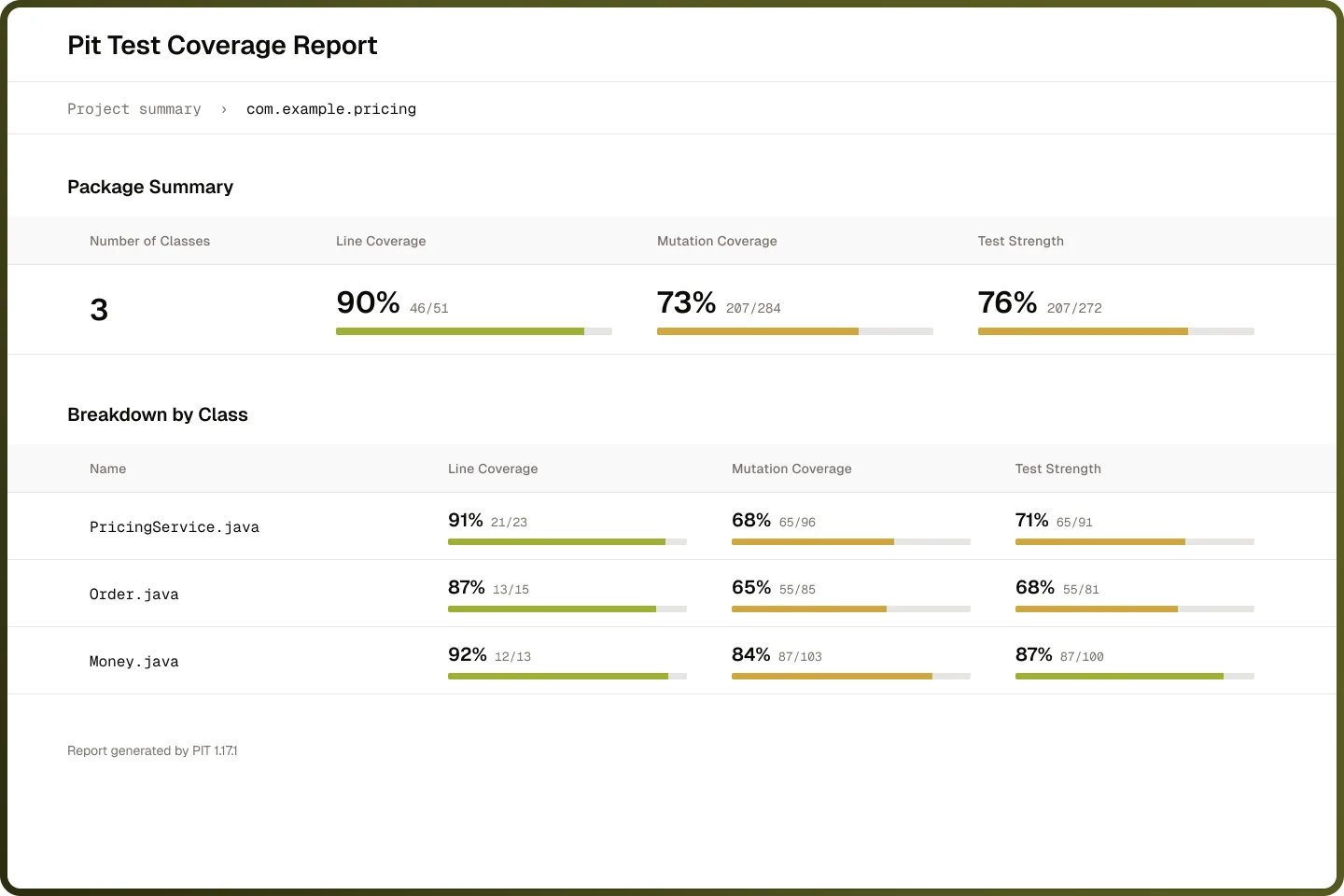
Task: Click the package Mutation Coverage 73% bar
Action: tap(795, 331)
